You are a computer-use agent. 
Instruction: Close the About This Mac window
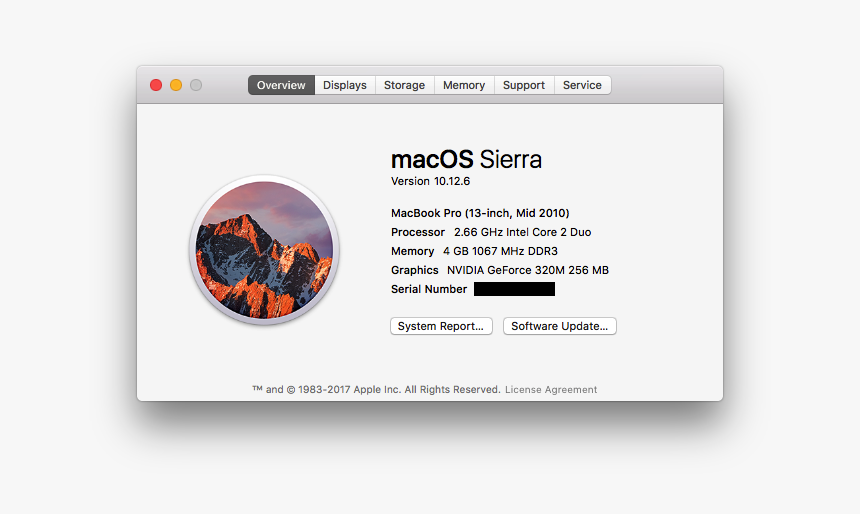(156, 85)
